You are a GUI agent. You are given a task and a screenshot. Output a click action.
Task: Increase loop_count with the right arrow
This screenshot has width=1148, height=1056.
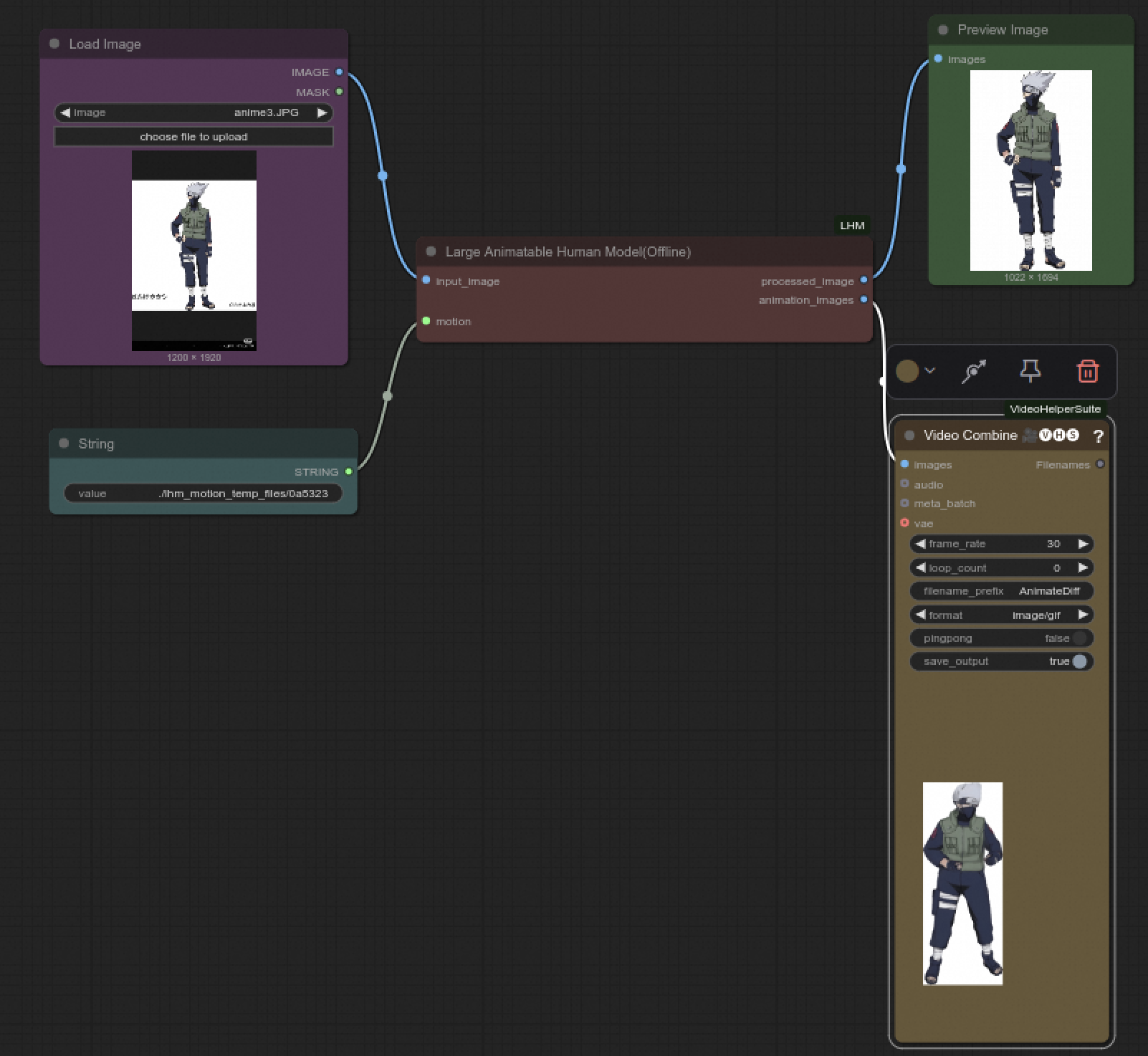[1083, 567]
